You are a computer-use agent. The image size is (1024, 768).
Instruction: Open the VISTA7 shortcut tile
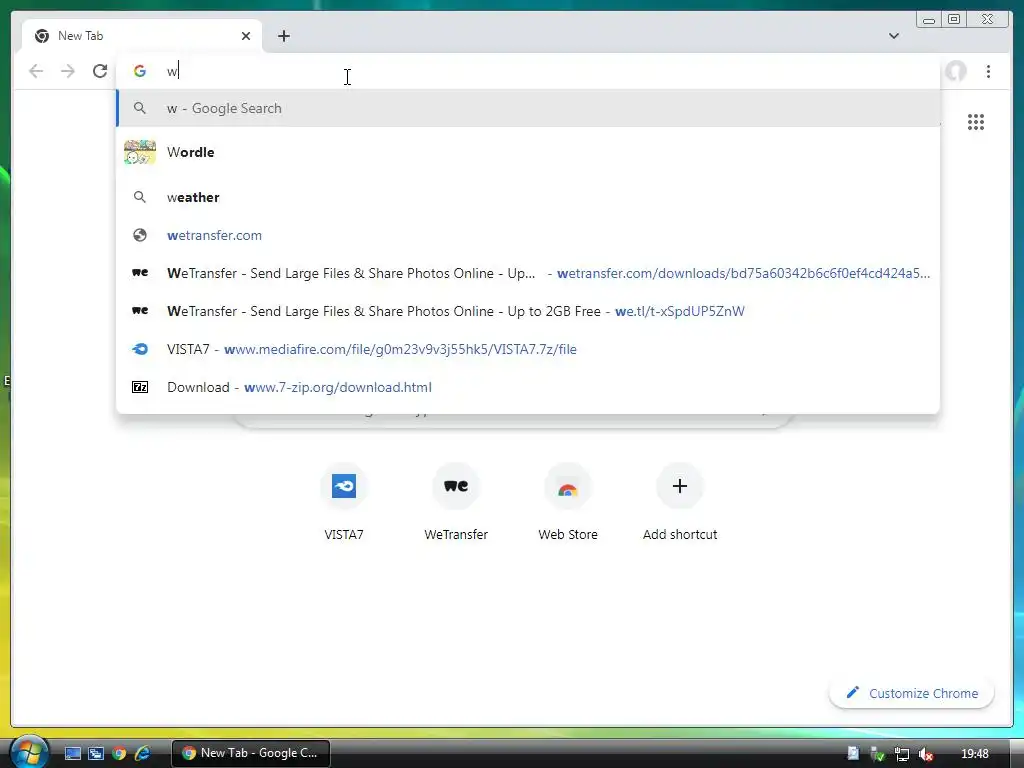(x=344, y=502)
